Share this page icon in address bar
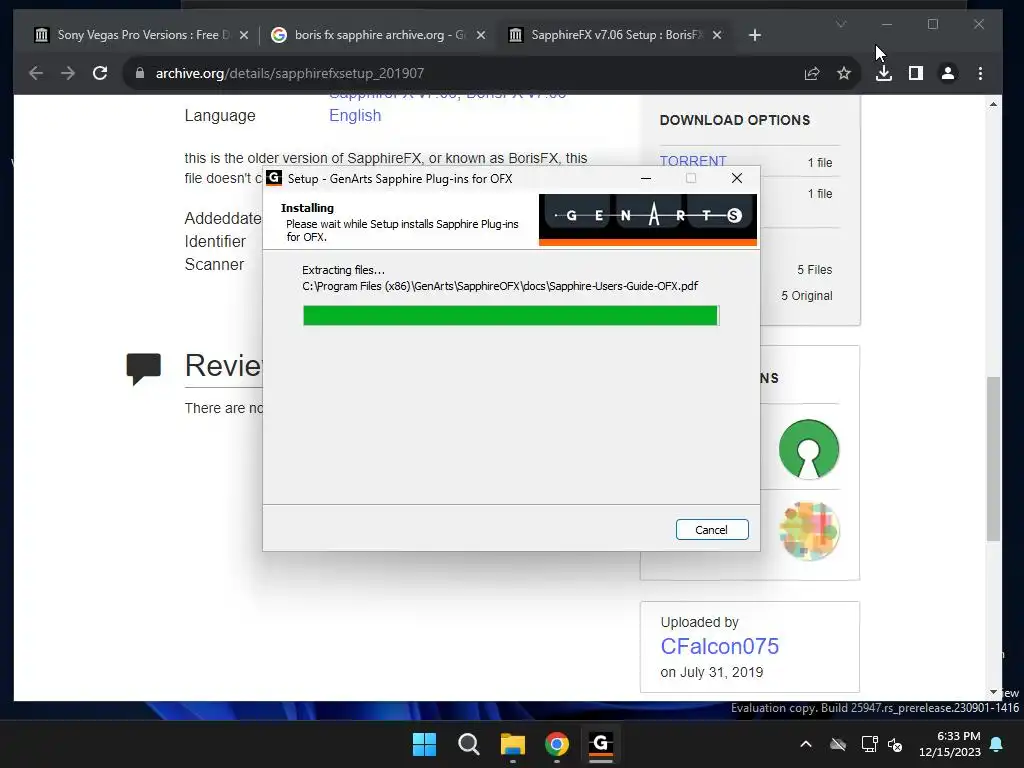Screen dimensions: 1024x768 coord(812,73)
